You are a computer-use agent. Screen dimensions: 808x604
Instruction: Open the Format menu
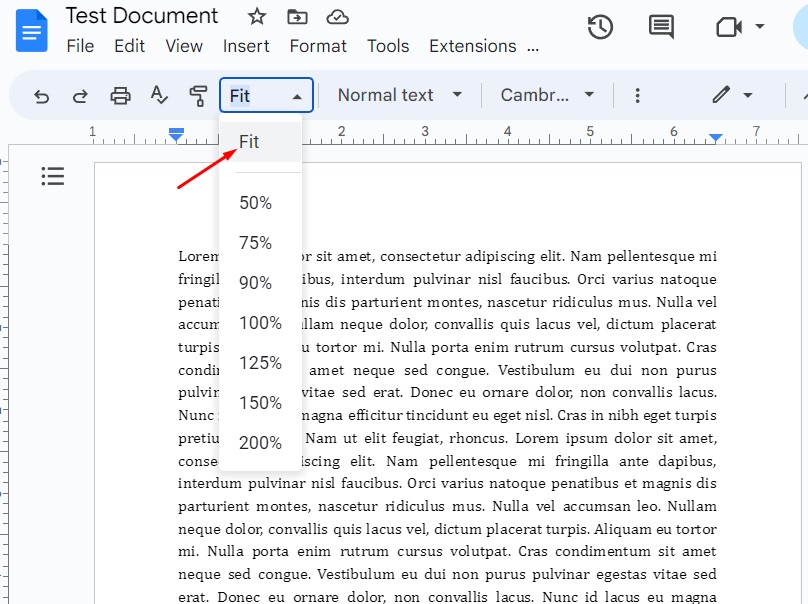tap(318, 46)
